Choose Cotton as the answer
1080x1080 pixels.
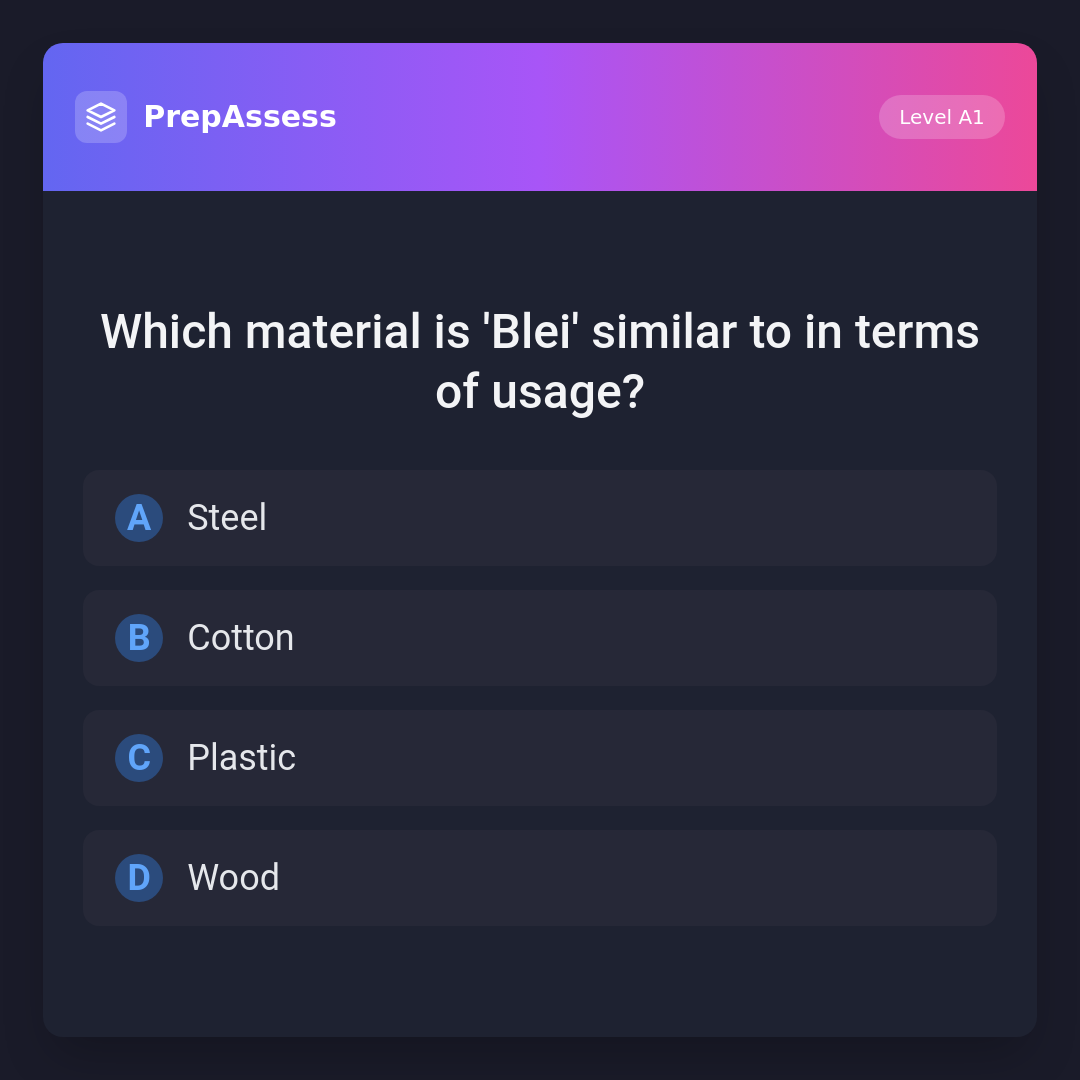[x=540, y=638]
